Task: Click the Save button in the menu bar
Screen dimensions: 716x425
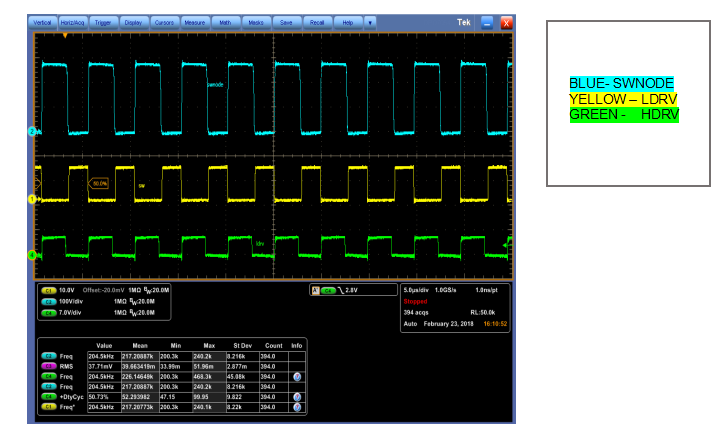Action: click(x=286, y=21)
